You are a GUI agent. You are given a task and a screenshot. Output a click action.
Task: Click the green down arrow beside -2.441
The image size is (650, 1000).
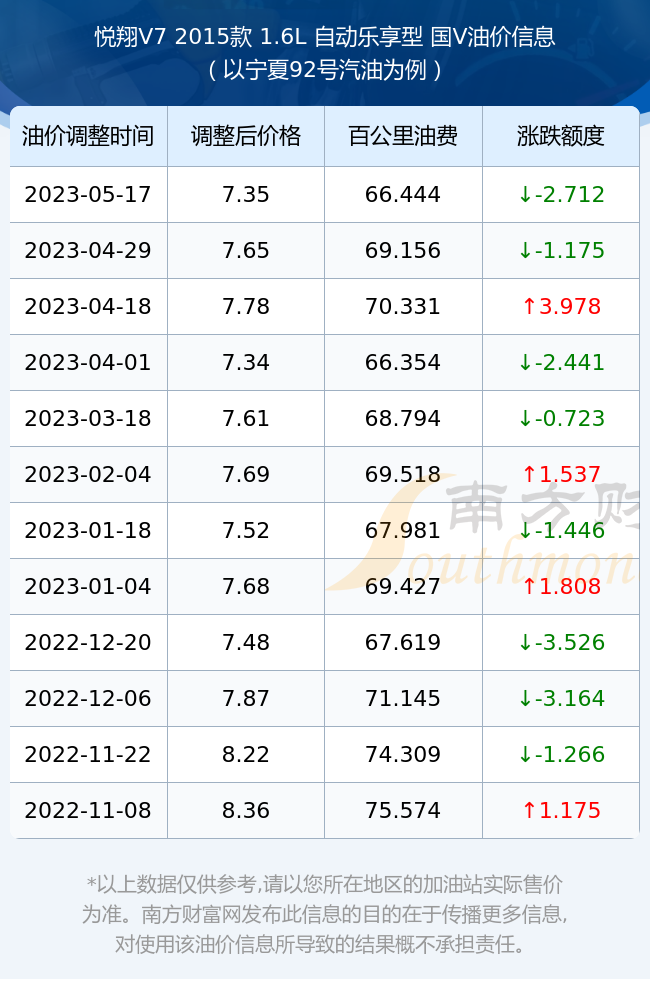tap(525, 363)
